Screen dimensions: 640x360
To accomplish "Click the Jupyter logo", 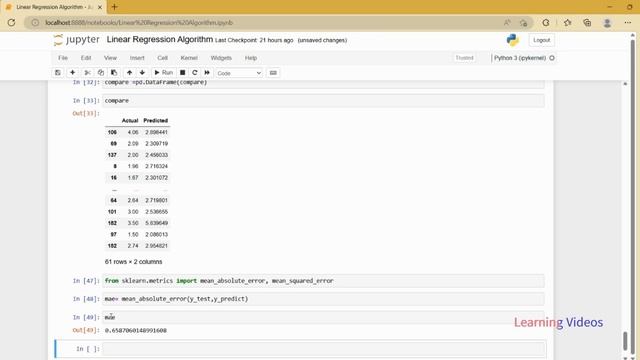I will [77, 40].
